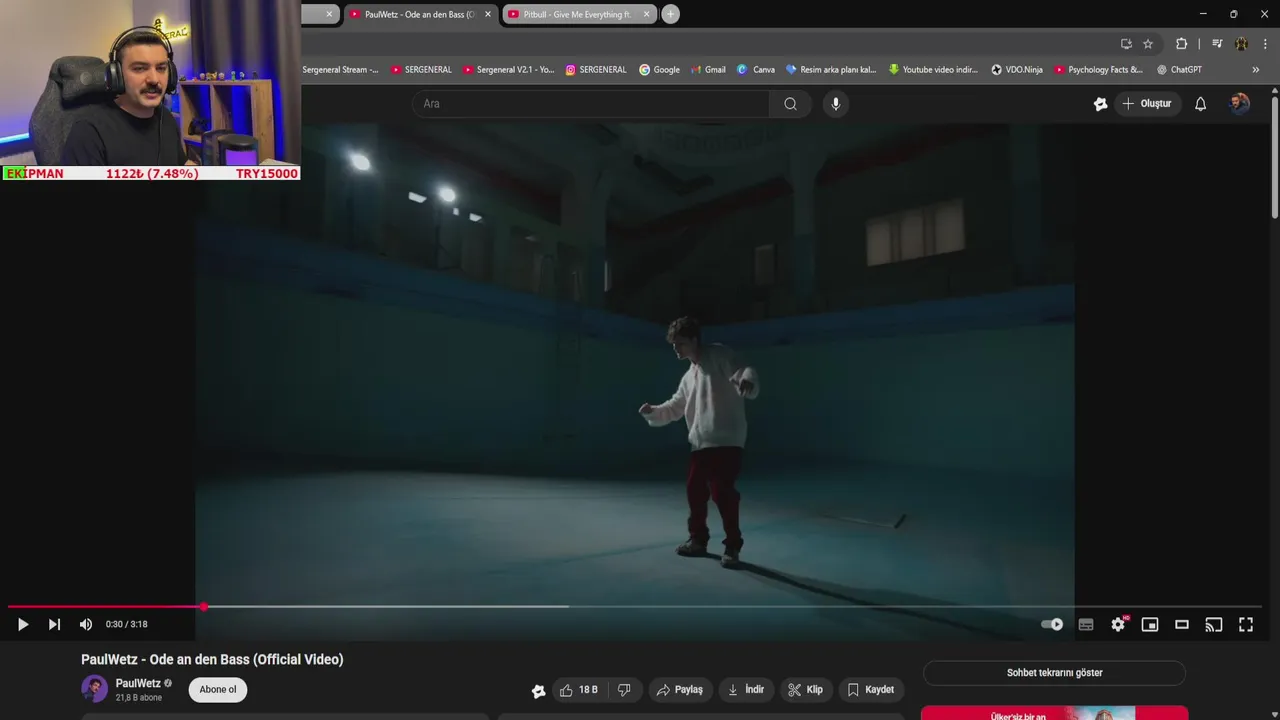The width and height of the screenshot is (1280, 720).
Task: Switch to Pitbull - Give Me Everything tab
Action: (578, 14)
